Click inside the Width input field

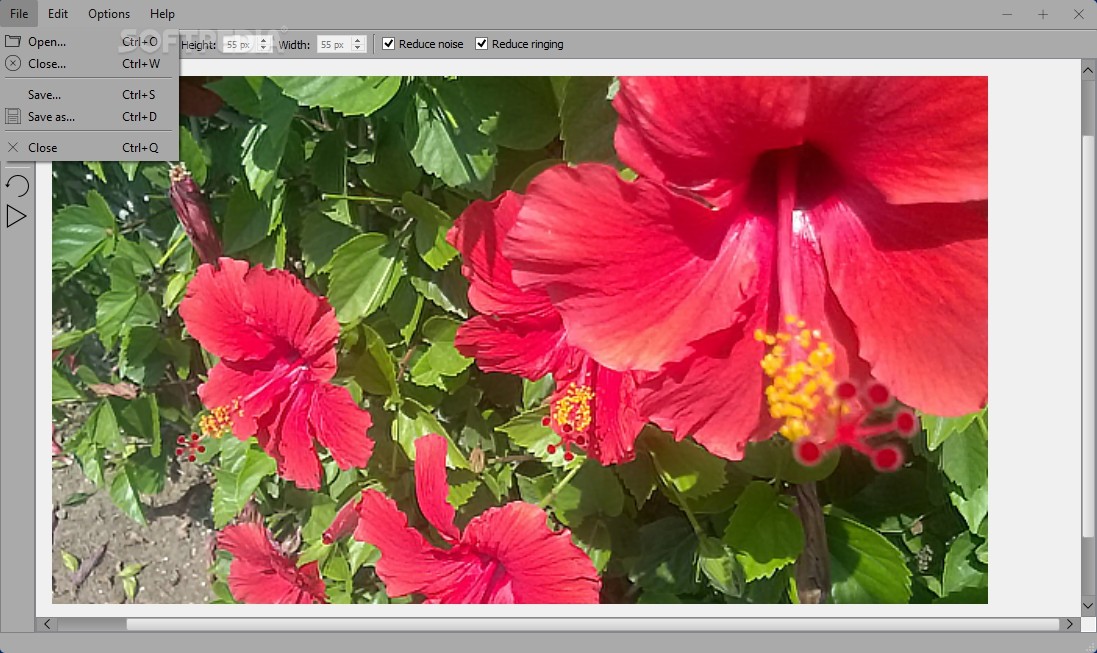(334, 44)
